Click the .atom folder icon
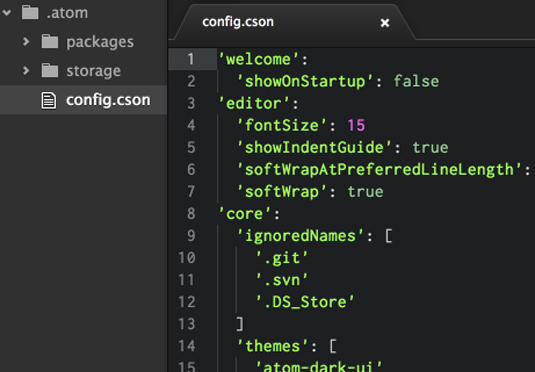This screenshot has height=372, width=535. pos(30,13)
